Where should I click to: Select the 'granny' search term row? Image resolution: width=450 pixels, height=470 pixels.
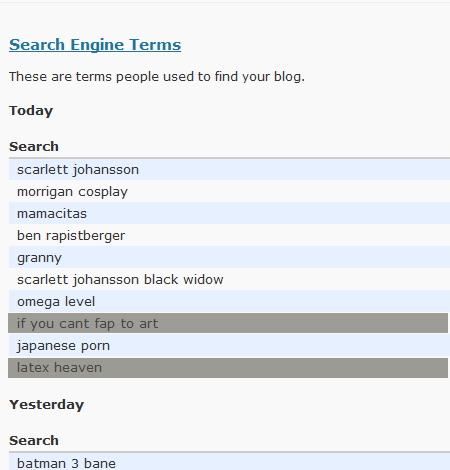pyautogui.click(x=229, y=257)
